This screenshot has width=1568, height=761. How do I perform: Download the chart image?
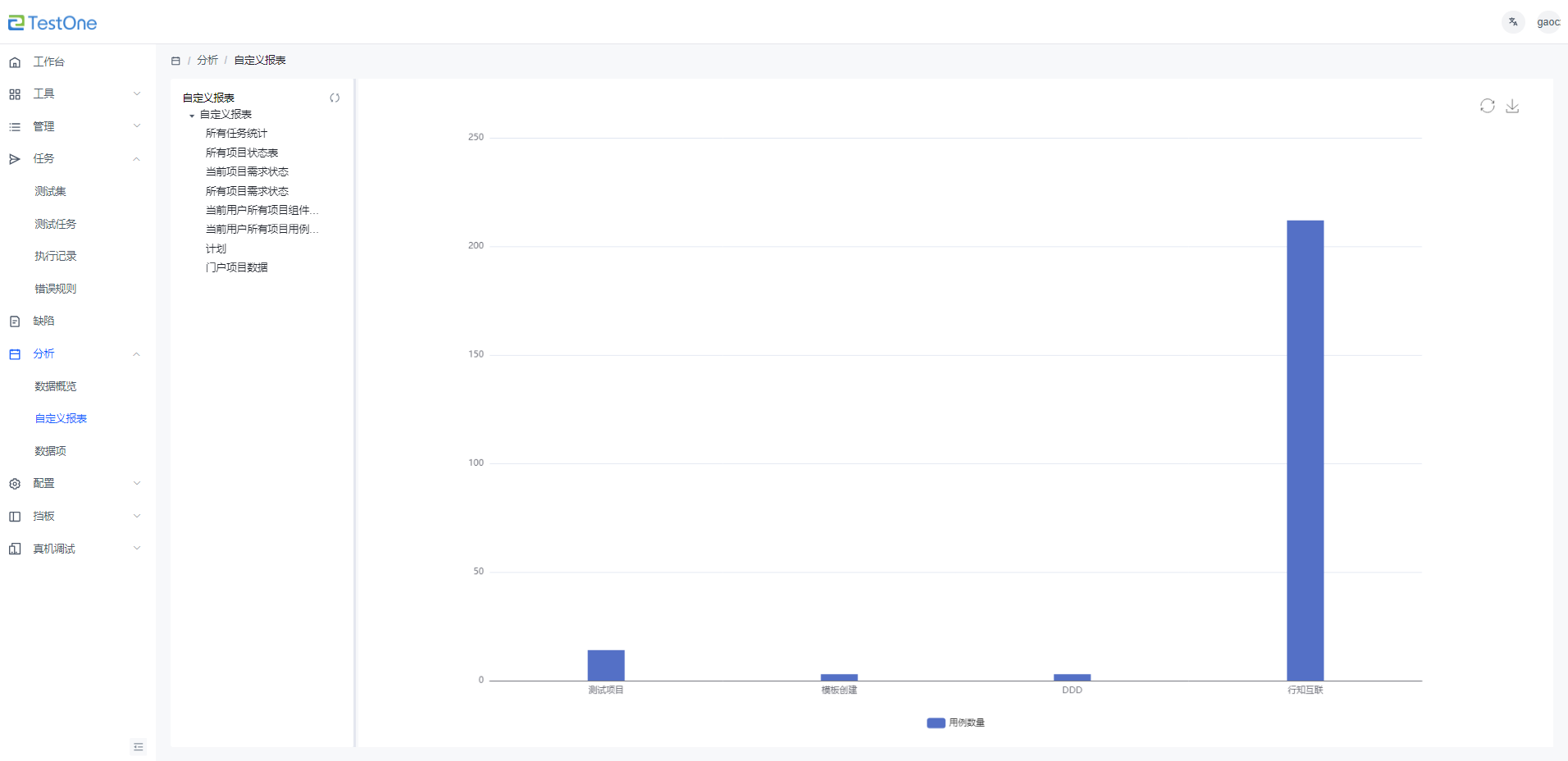(x=1512, y=106)
